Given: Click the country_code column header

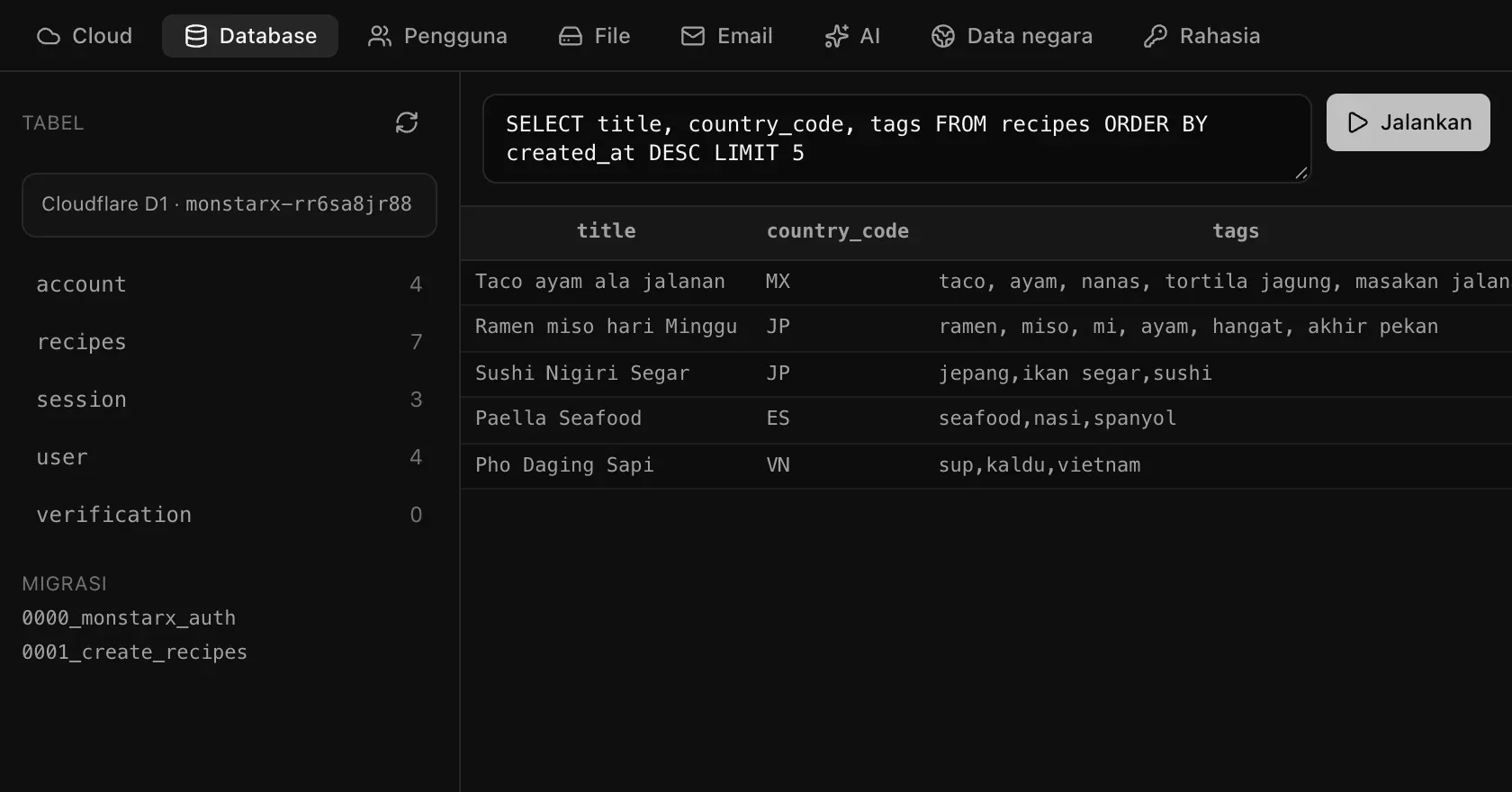Looking at the screenshot, I should pos(838,231).
